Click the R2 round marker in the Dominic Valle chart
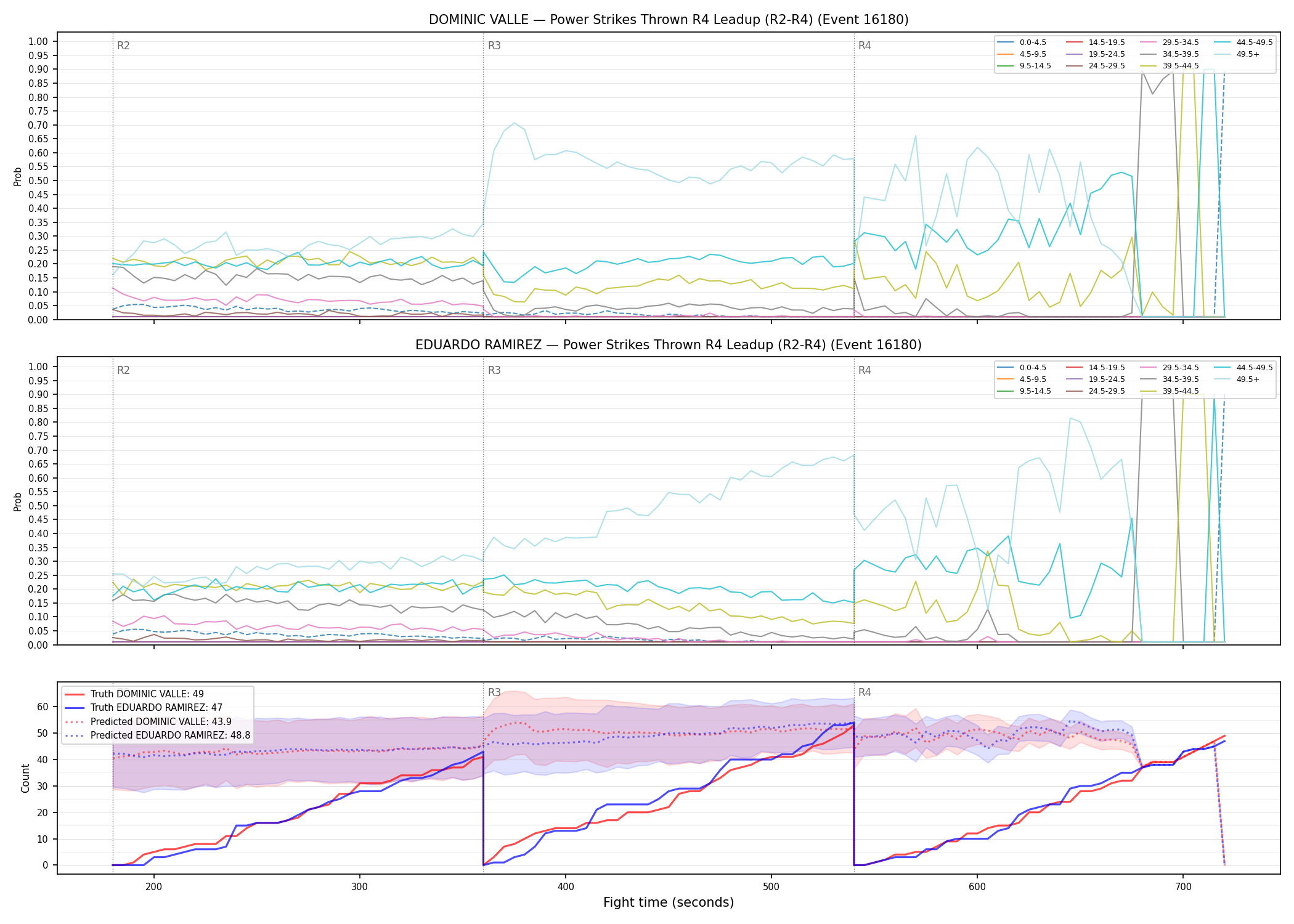Screen dimensions: 1294x924 pos(123,46)
